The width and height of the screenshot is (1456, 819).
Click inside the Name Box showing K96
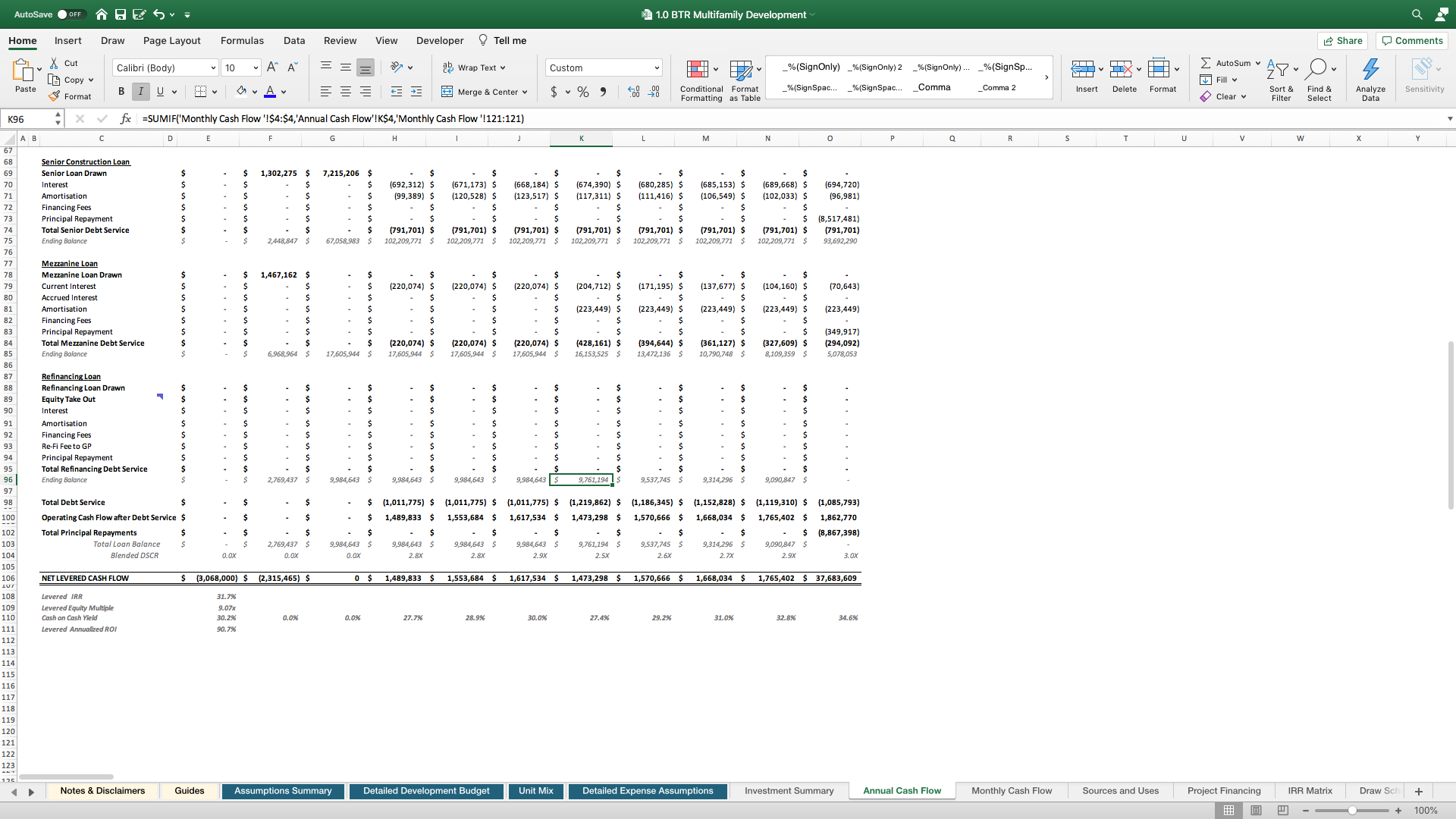29,119
